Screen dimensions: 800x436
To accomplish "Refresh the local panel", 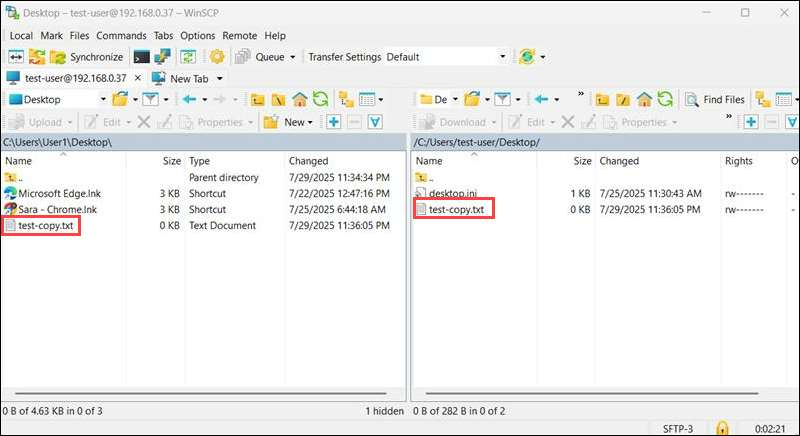I will (x=320, y=99).
